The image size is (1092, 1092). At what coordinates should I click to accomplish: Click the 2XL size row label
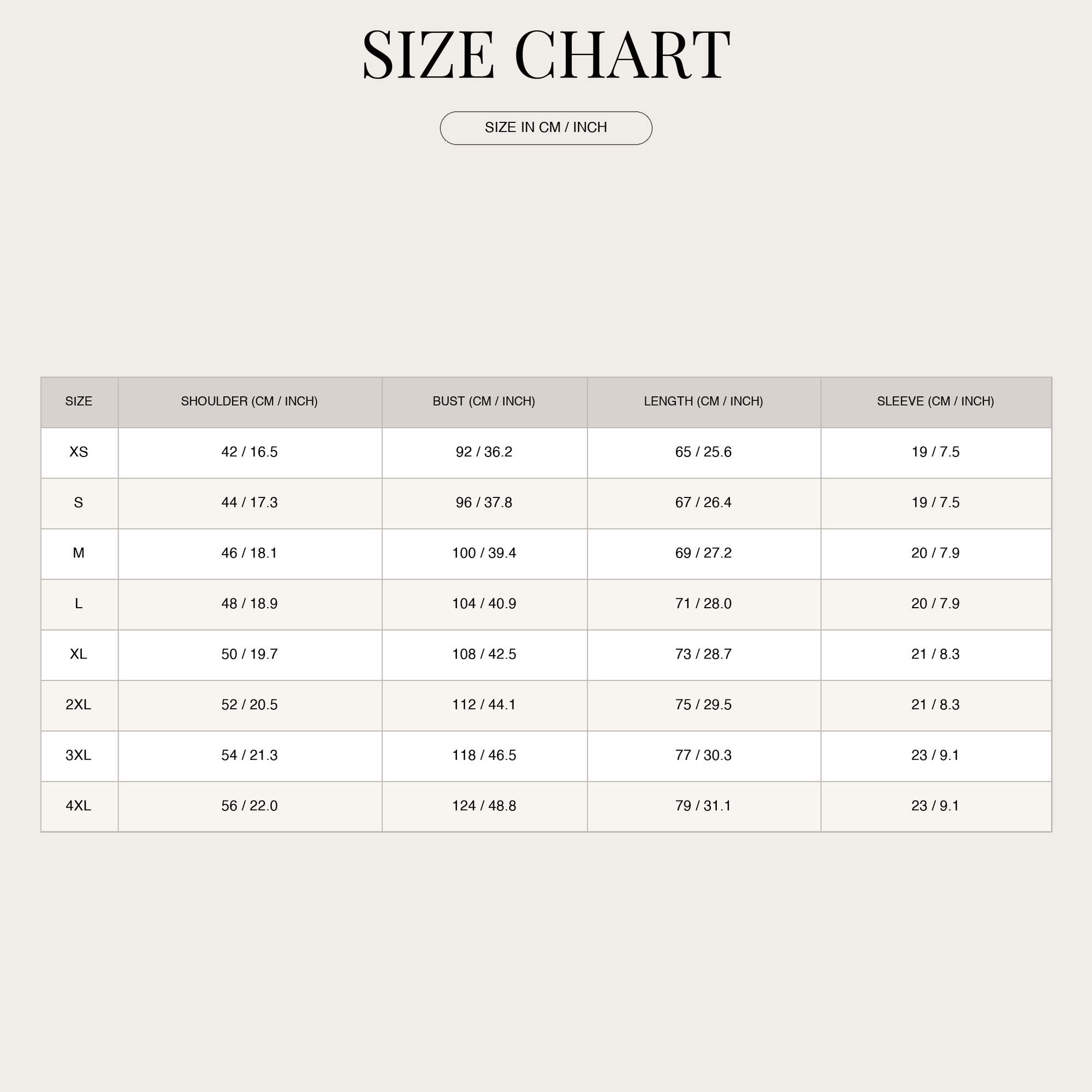click(79, 705)
